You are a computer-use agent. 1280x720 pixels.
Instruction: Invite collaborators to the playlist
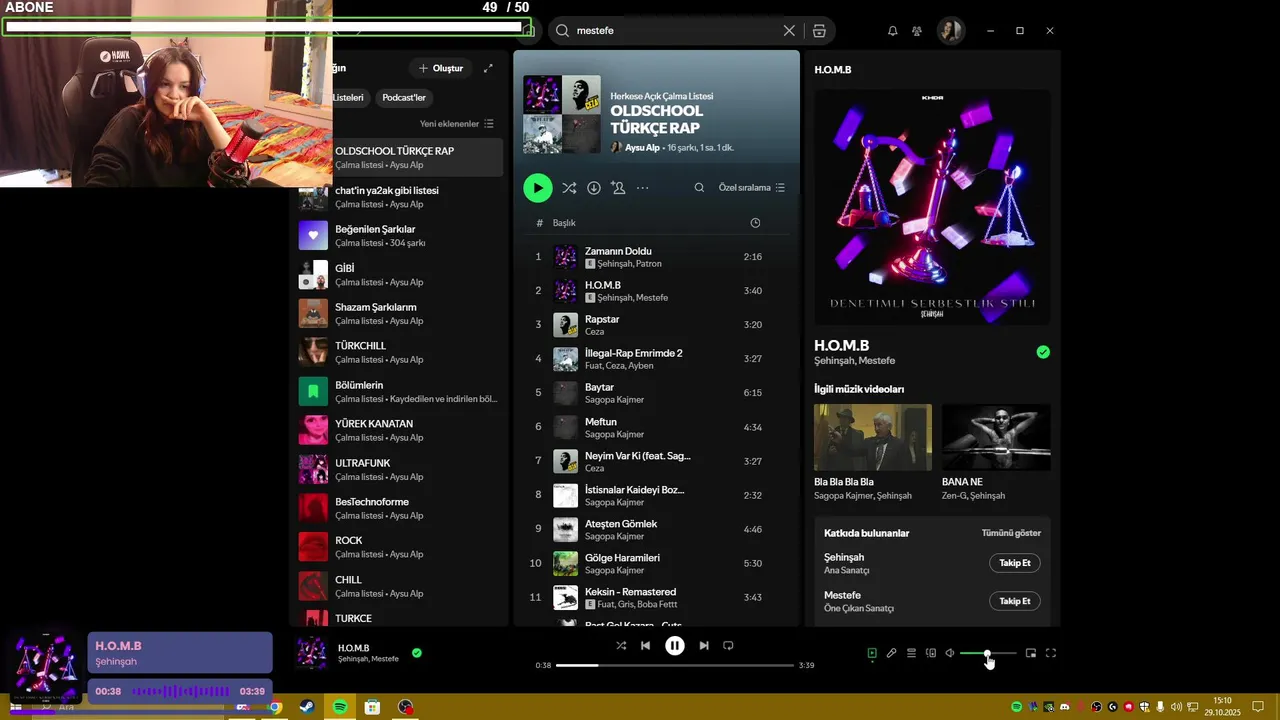618,188
